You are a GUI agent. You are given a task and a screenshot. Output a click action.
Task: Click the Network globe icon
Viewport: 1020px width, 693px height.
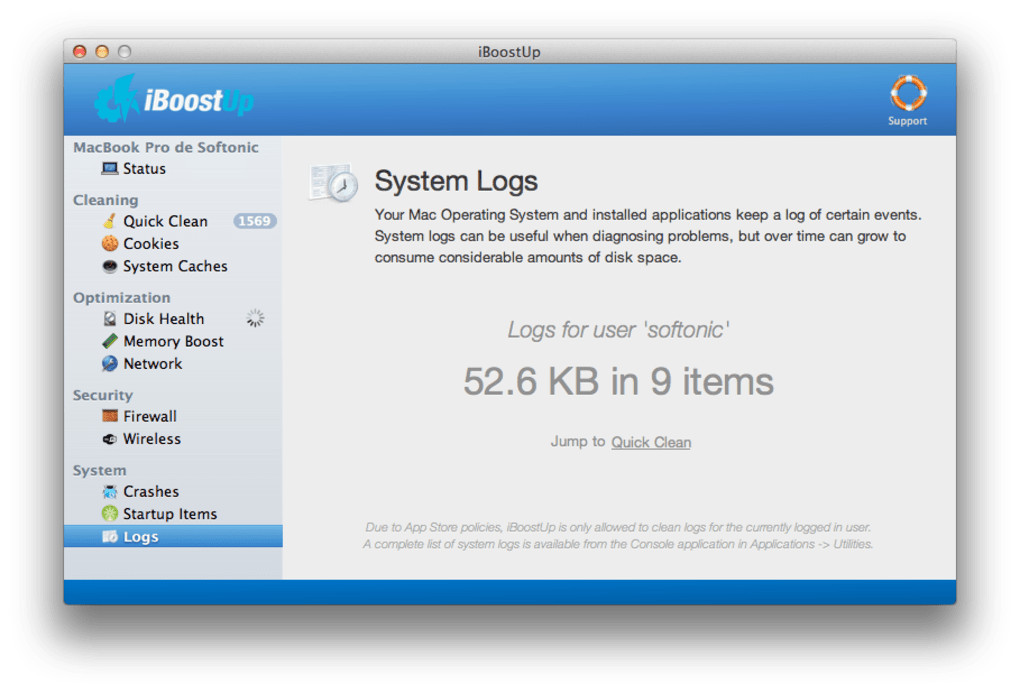pyautogui.click(x=110, y=364)
